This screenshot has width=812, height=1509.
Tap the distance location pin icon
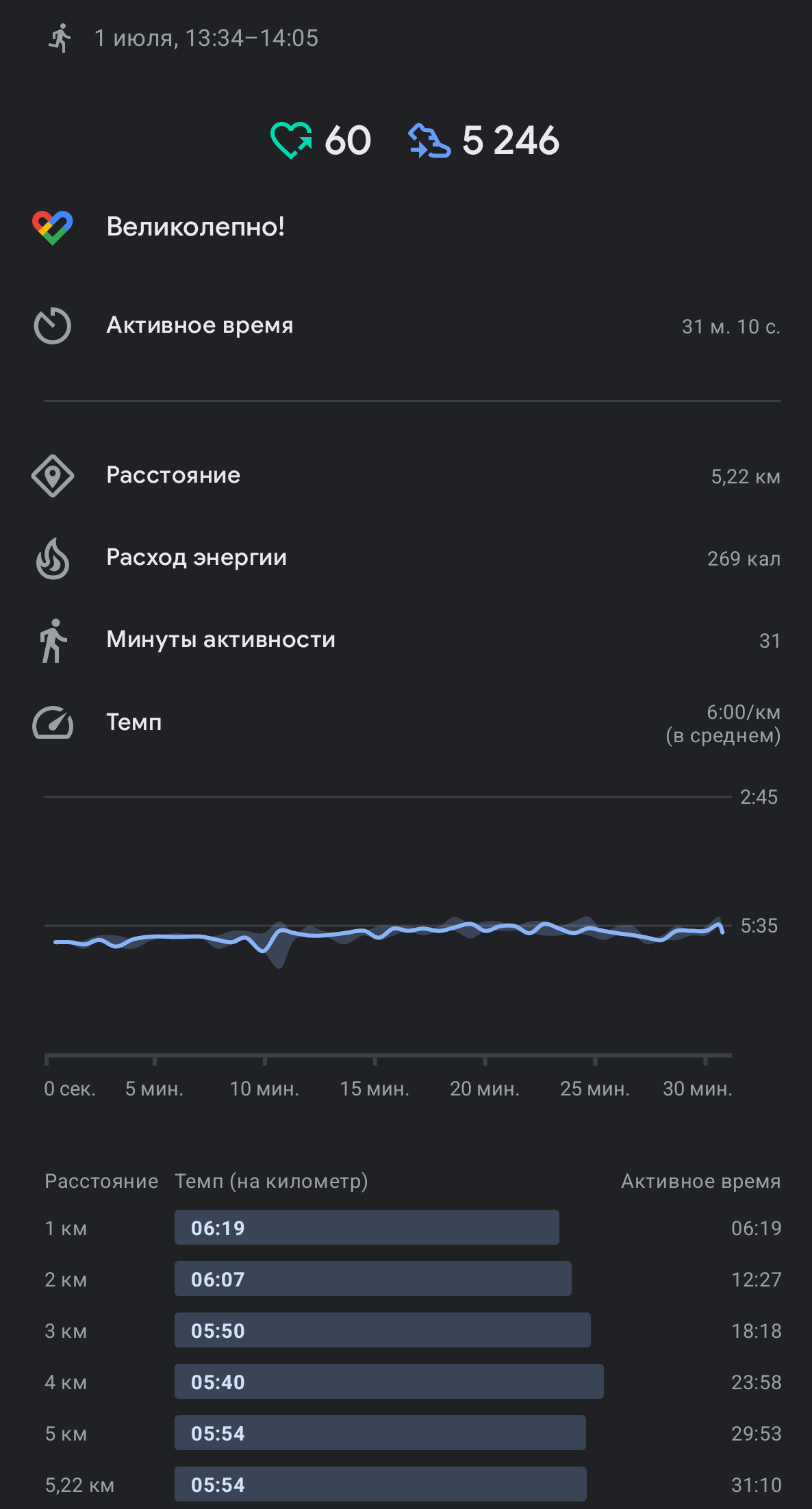[53, 476]
